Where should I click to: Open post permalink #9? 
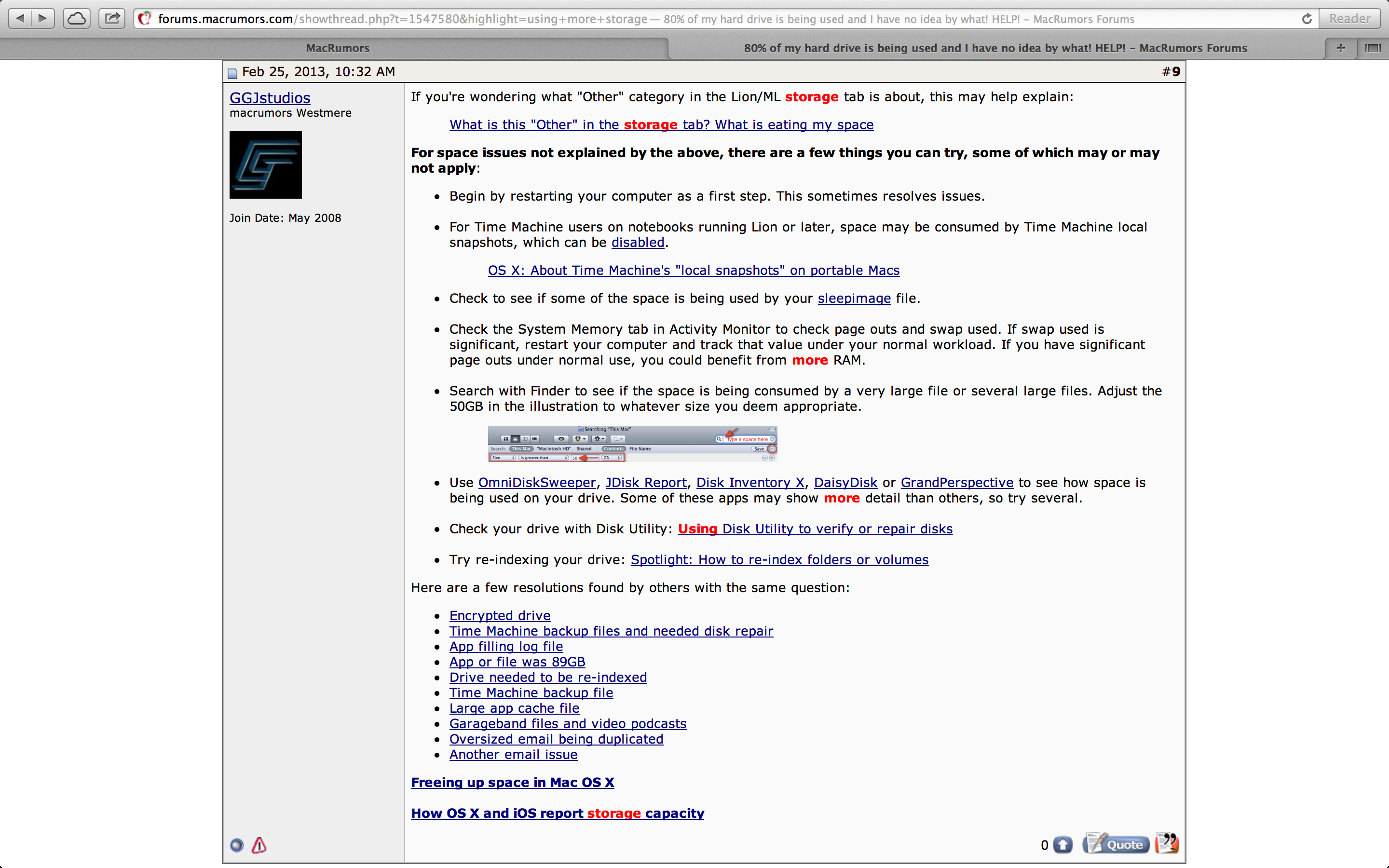[x=1175, y=72]
